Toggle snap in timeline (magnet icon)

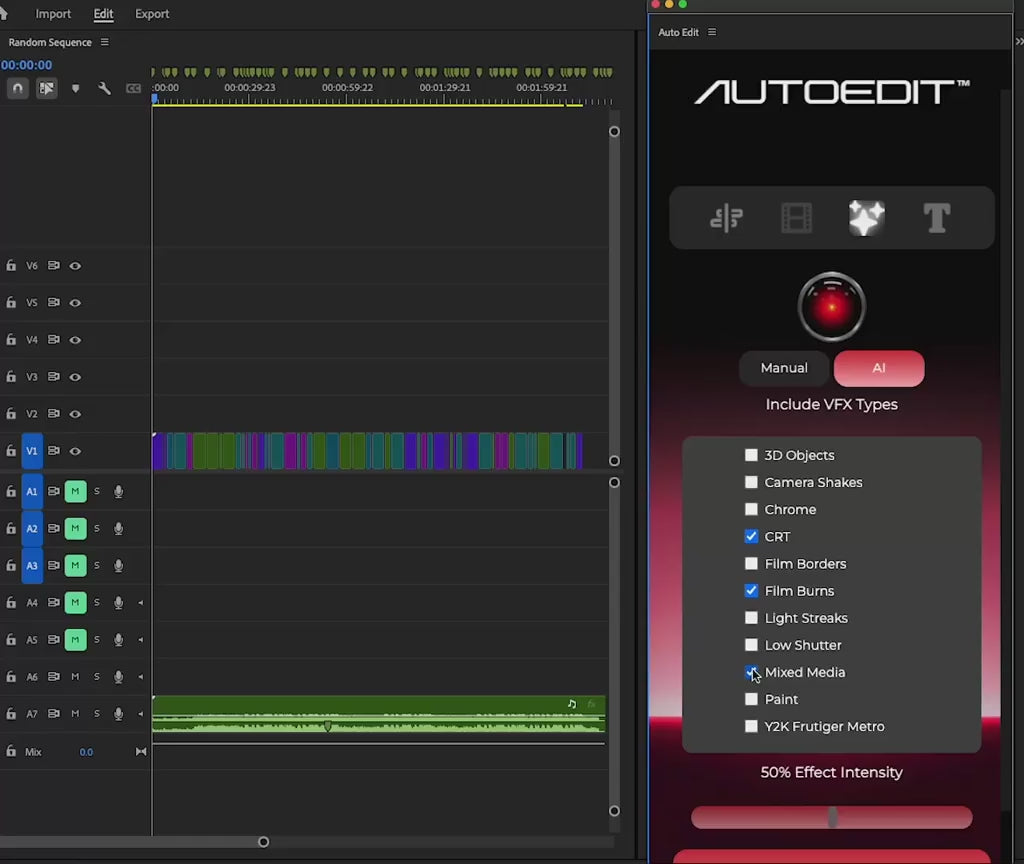pos(17,88)
